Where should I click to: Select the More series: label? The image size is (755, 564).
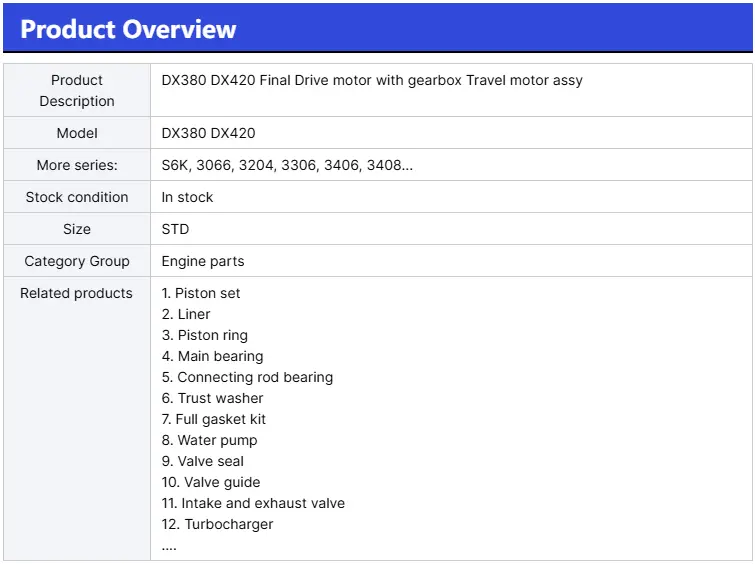coord(77,165)
